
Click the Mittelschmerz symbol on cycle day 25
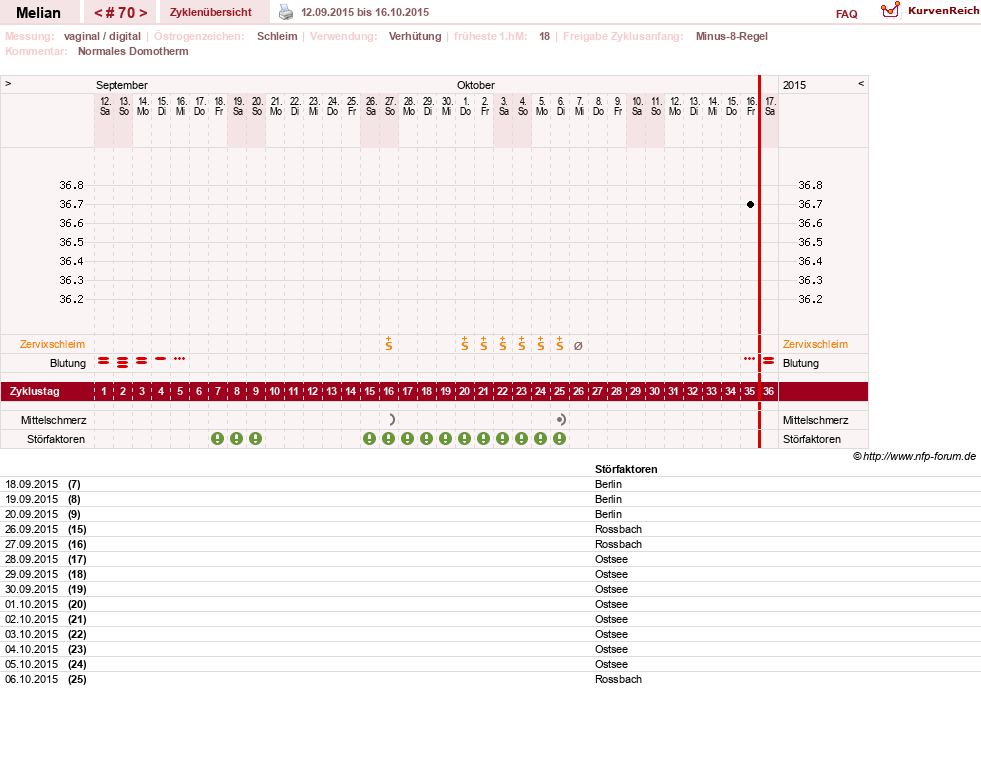click(x=561, y=420)
